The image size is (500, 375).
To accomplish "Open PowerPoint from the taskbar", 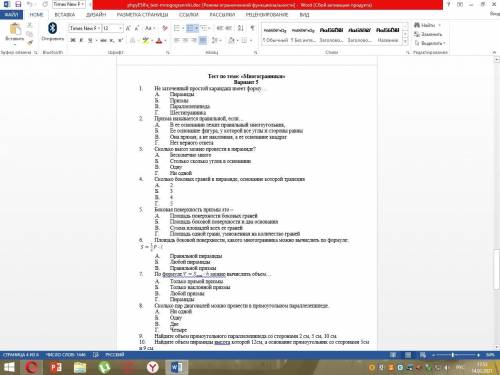I will click(x=56, y=367).
